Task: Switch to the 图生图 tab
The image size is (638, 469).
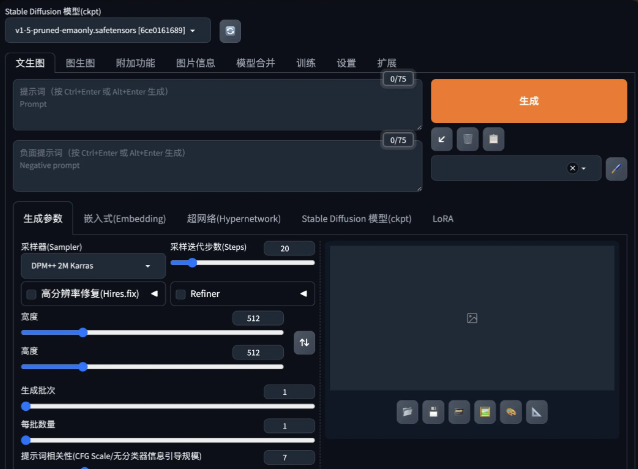Action: [80, 63]
